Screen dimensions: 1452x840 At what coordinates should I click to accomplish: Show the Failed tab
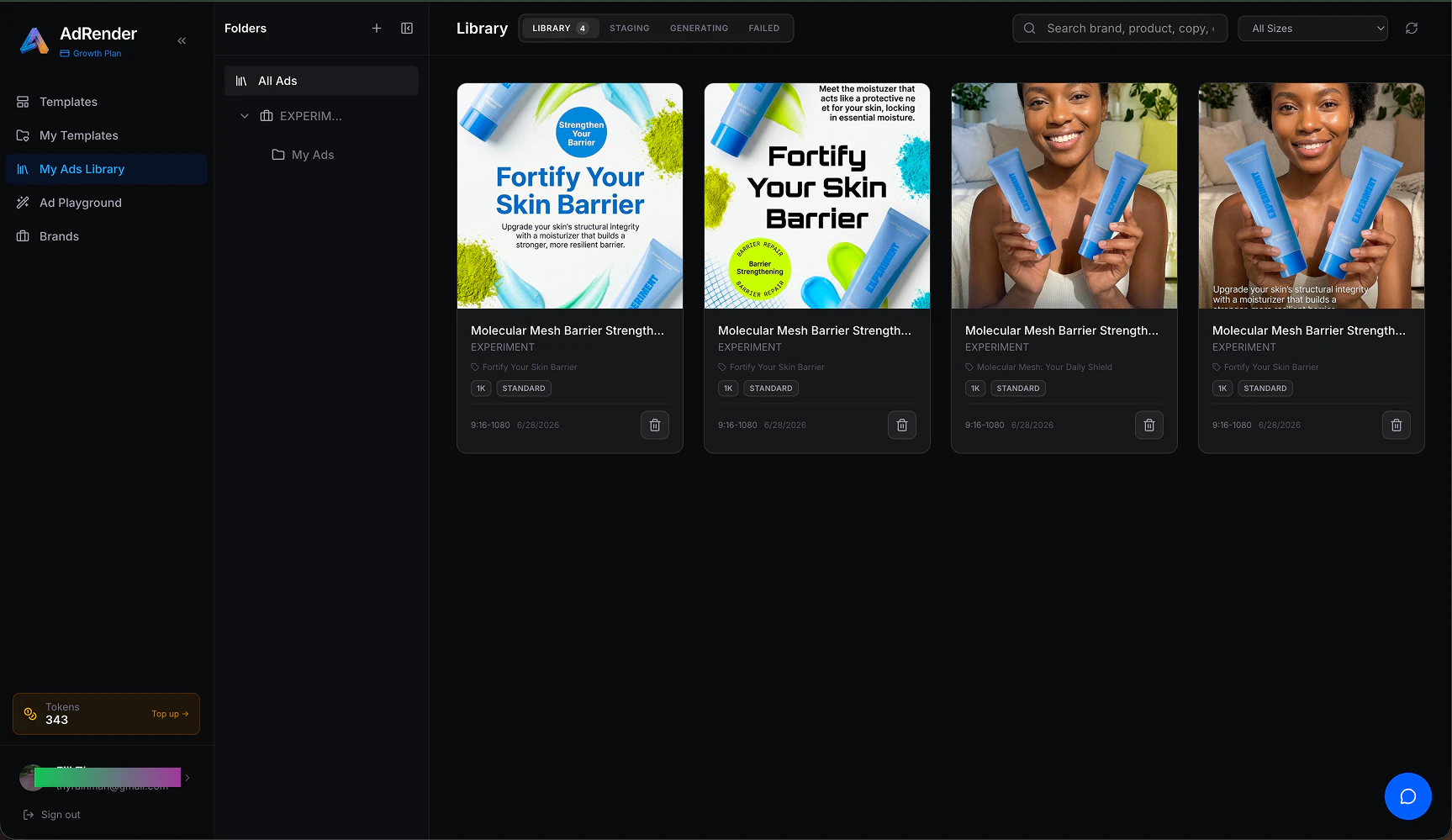[x=764, y=29]
